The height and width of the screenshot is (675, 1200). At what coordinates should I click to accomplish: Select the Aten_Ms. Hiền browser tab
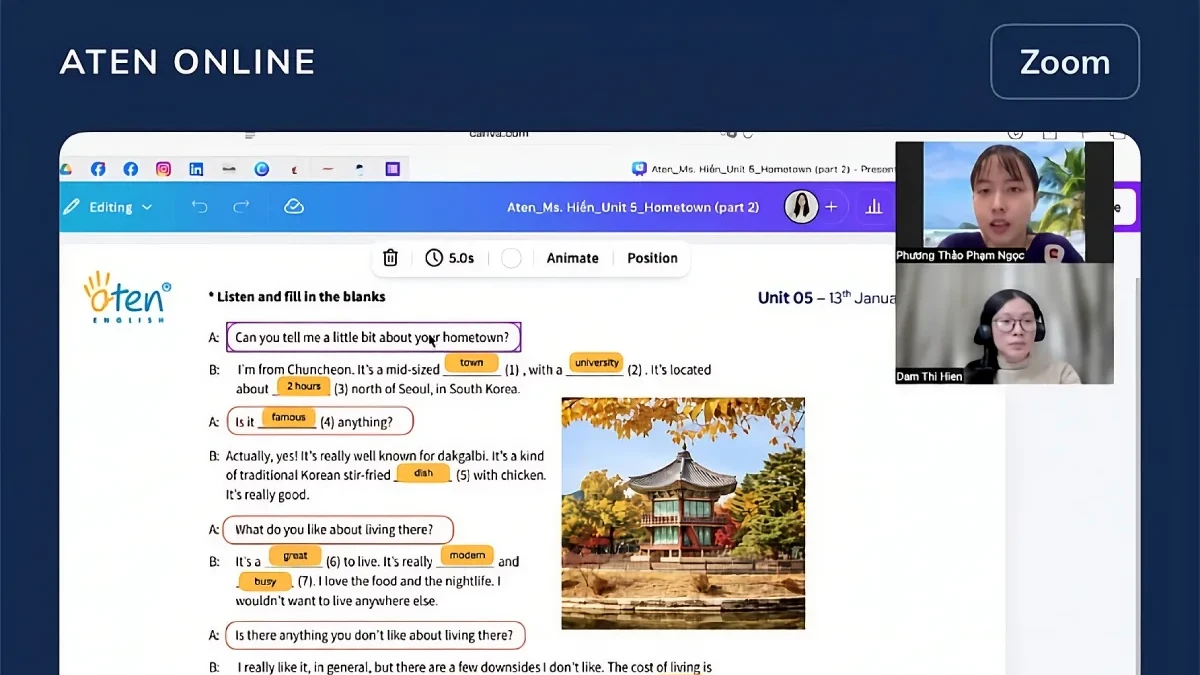[x=763, y=169]
